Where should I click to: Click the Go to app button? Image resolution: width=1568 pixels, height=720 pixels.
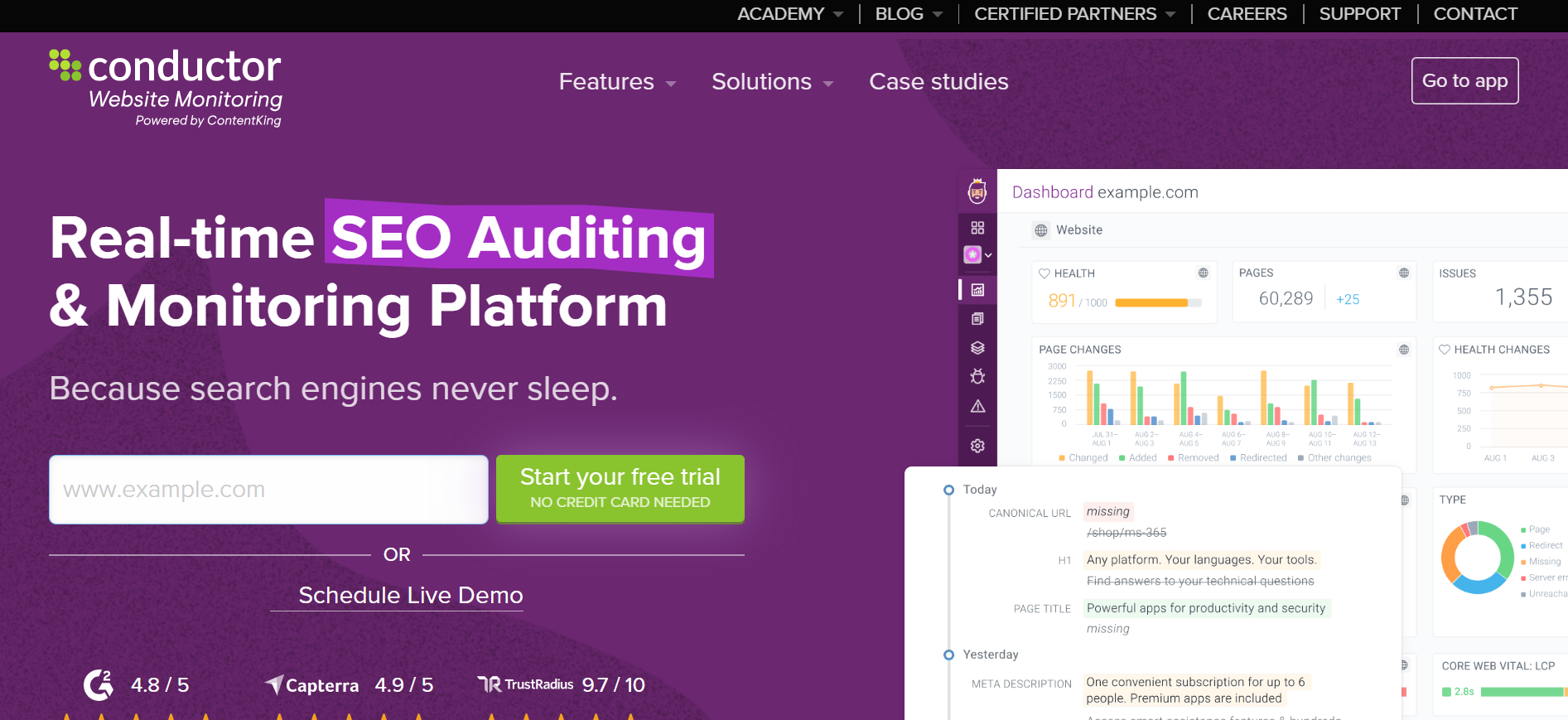pos(1464,80)
